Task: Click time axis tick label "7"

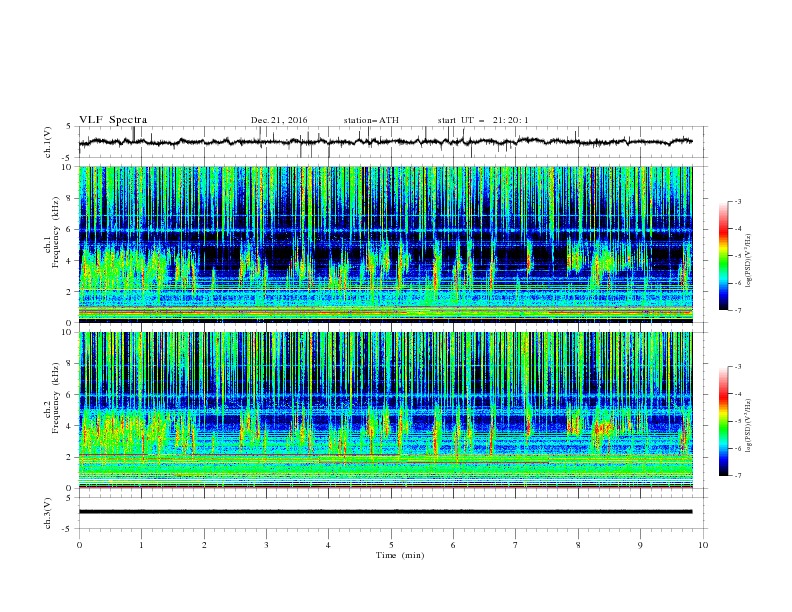Action: click(516, 545)
